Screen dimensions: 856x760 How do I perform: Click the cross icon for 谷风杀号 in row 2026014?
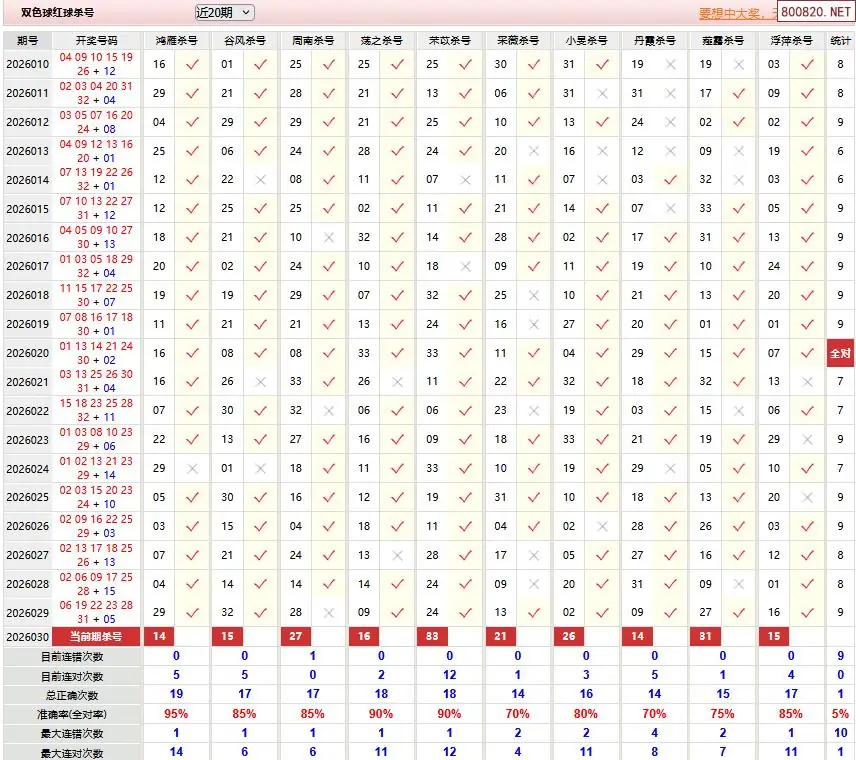261,180
